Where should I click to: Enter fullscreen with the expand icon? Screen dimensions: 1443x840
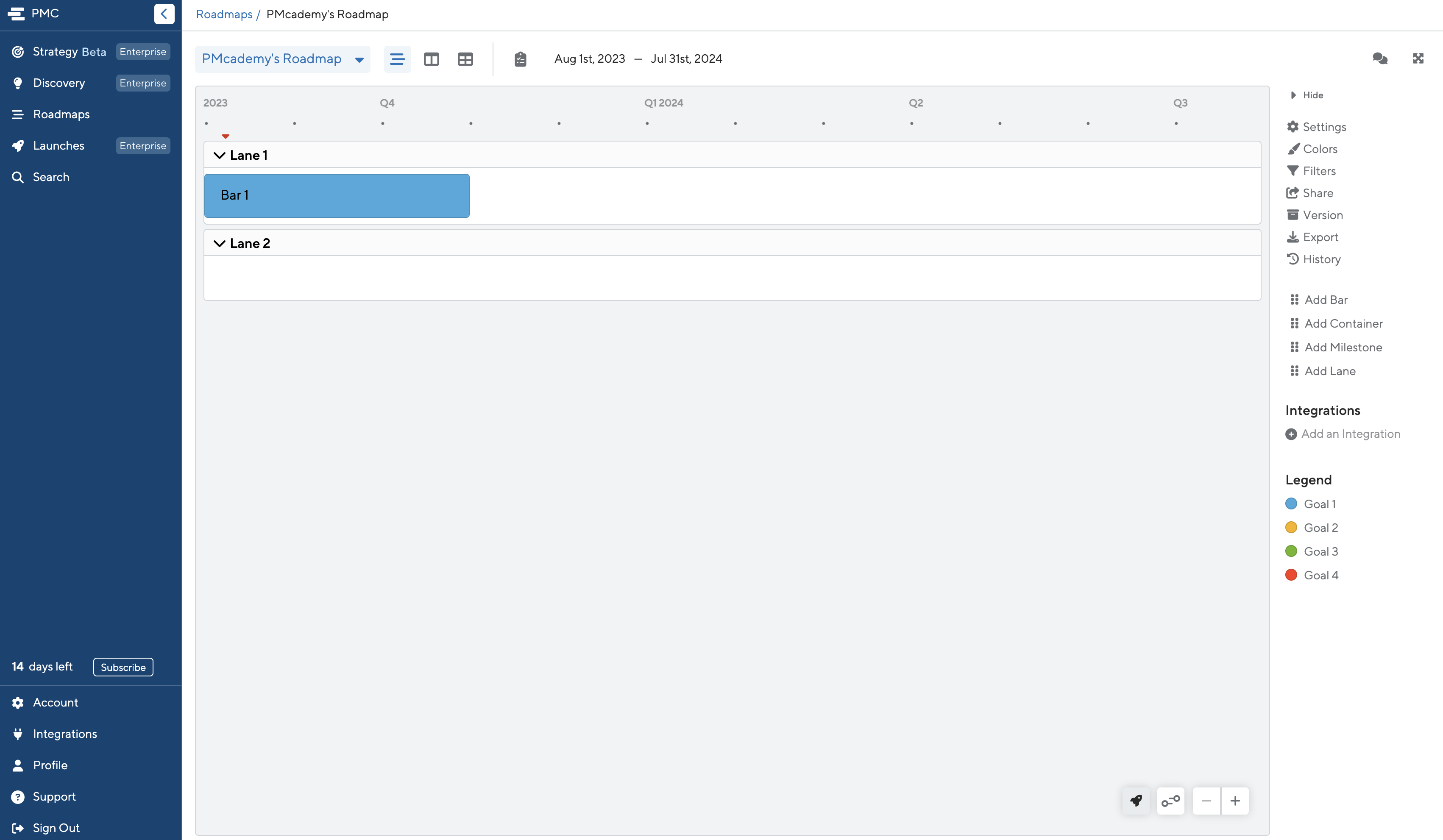(1418, 58)
